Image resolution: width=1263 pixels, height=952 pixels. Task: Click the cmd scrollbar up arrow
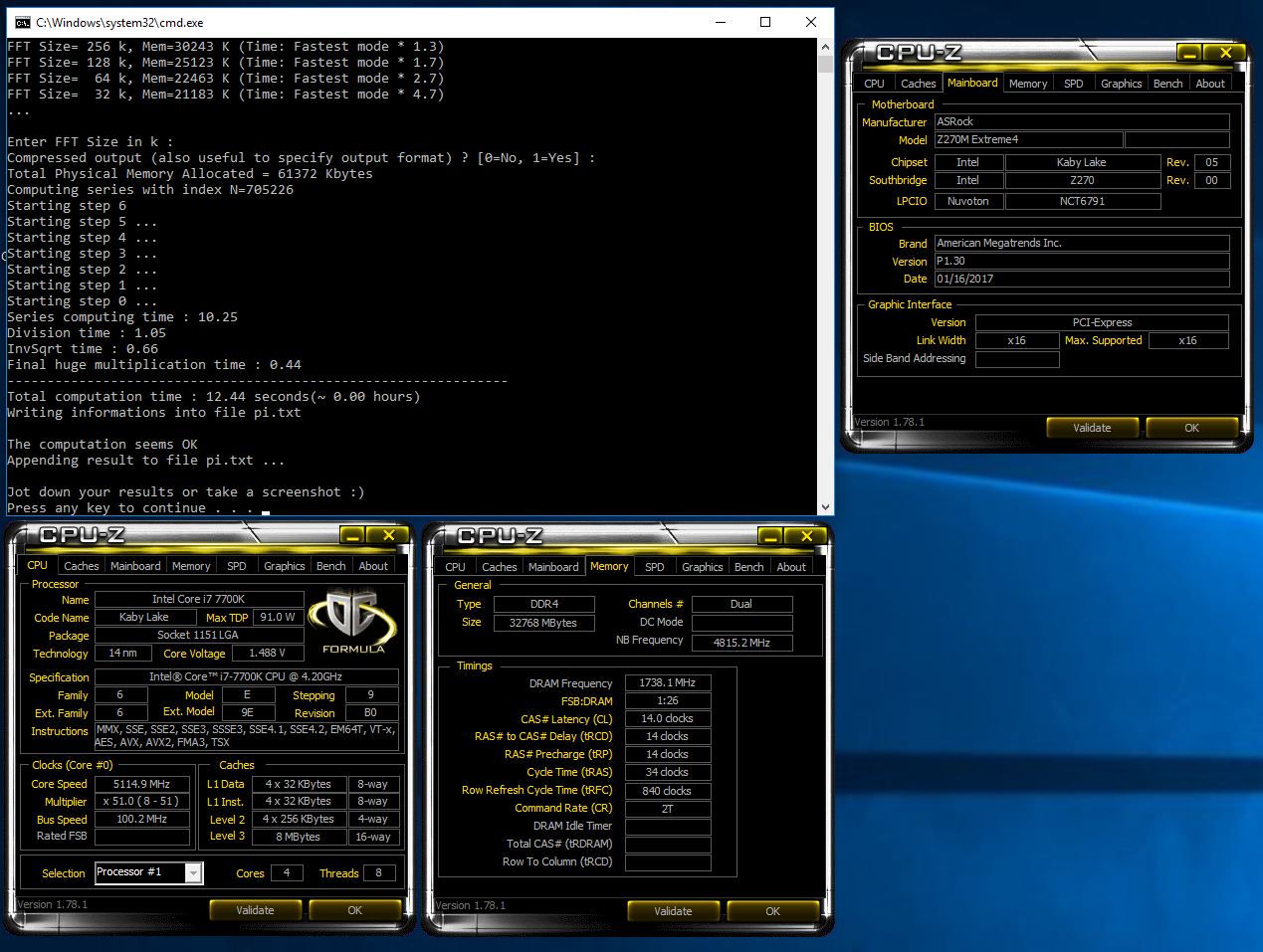click(825, 47)
